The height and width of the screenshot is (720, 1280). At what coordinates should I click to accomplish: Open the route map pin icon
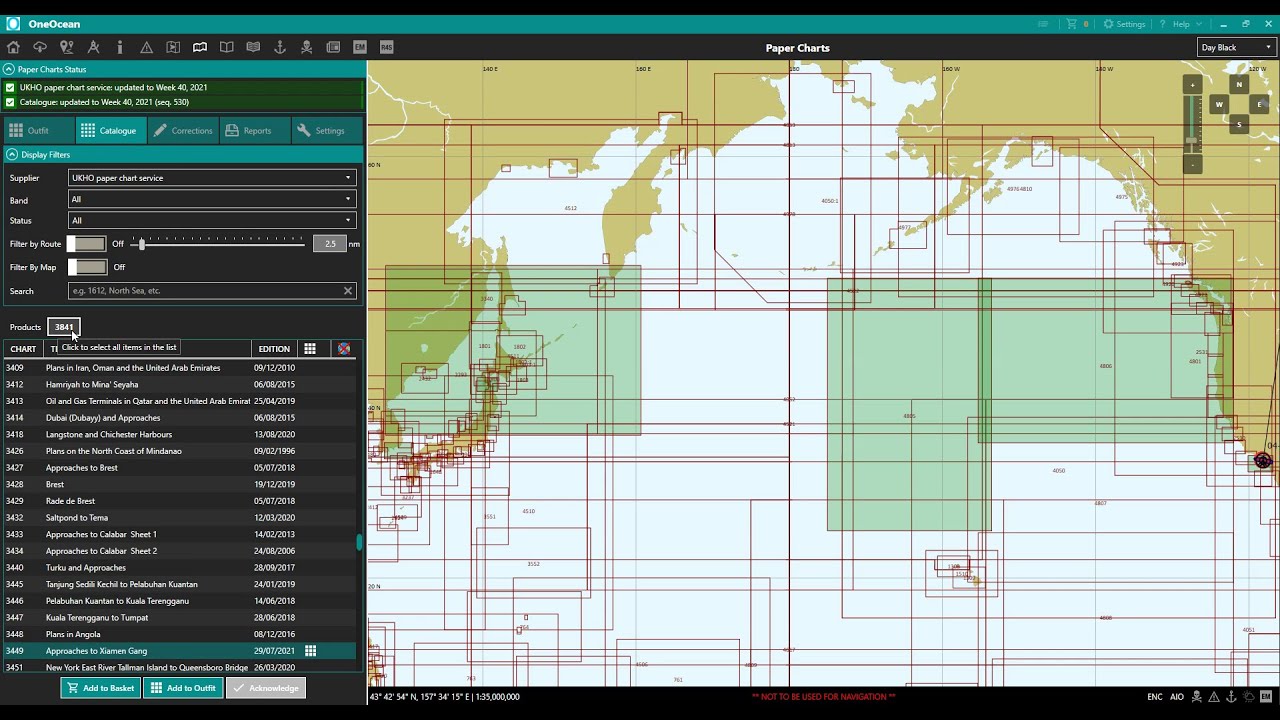point(66,47)
